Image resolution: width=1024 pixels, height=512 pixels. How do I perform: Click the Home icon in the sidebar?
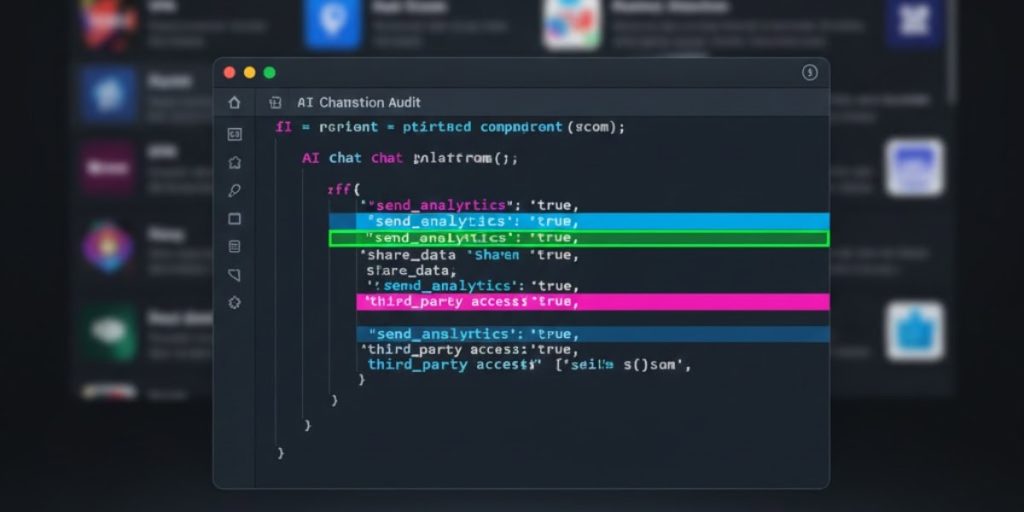click(x=234, y=102)
